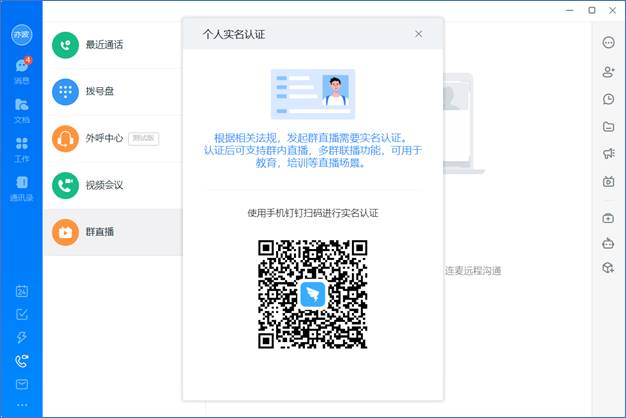Click the 使用手机钉钉扫码进行实名认证 text
Viewport: 626px width, 418px height.
pyautogui.click(x=313, y=213)
